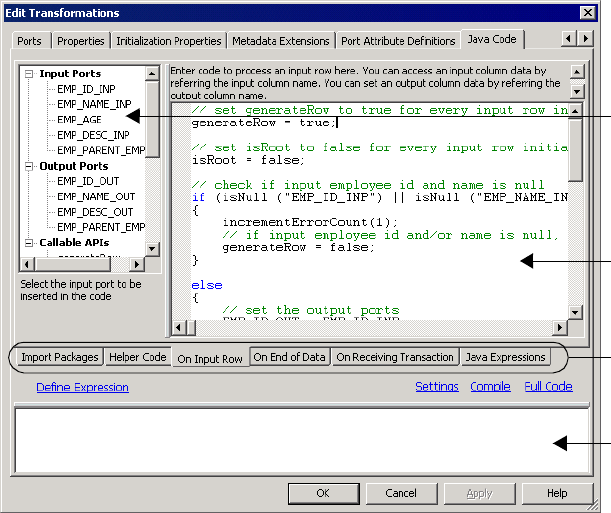Click in code line 'isRoot = false;'
611x513 pixels.
click(248, 160)
